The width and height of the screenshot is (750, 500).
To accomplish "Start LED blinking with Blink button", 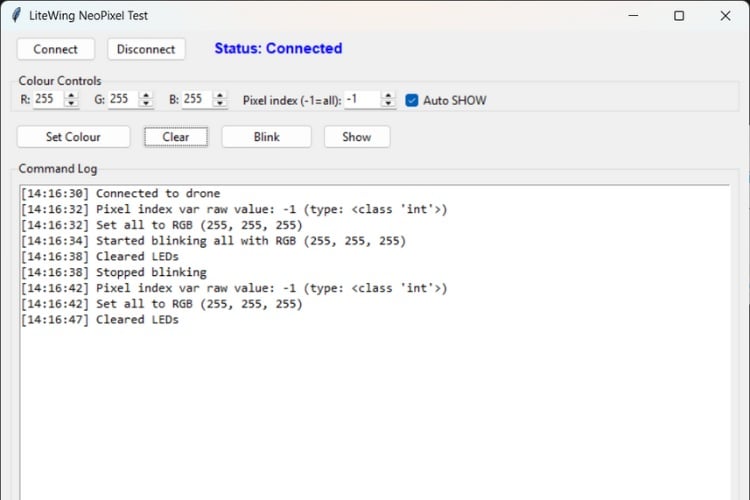I will (x=266, y=137).
